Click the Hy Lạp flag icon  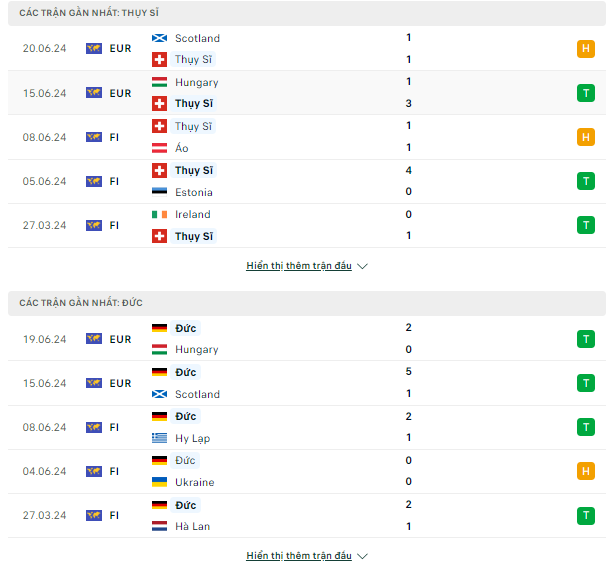coord(159,438)
